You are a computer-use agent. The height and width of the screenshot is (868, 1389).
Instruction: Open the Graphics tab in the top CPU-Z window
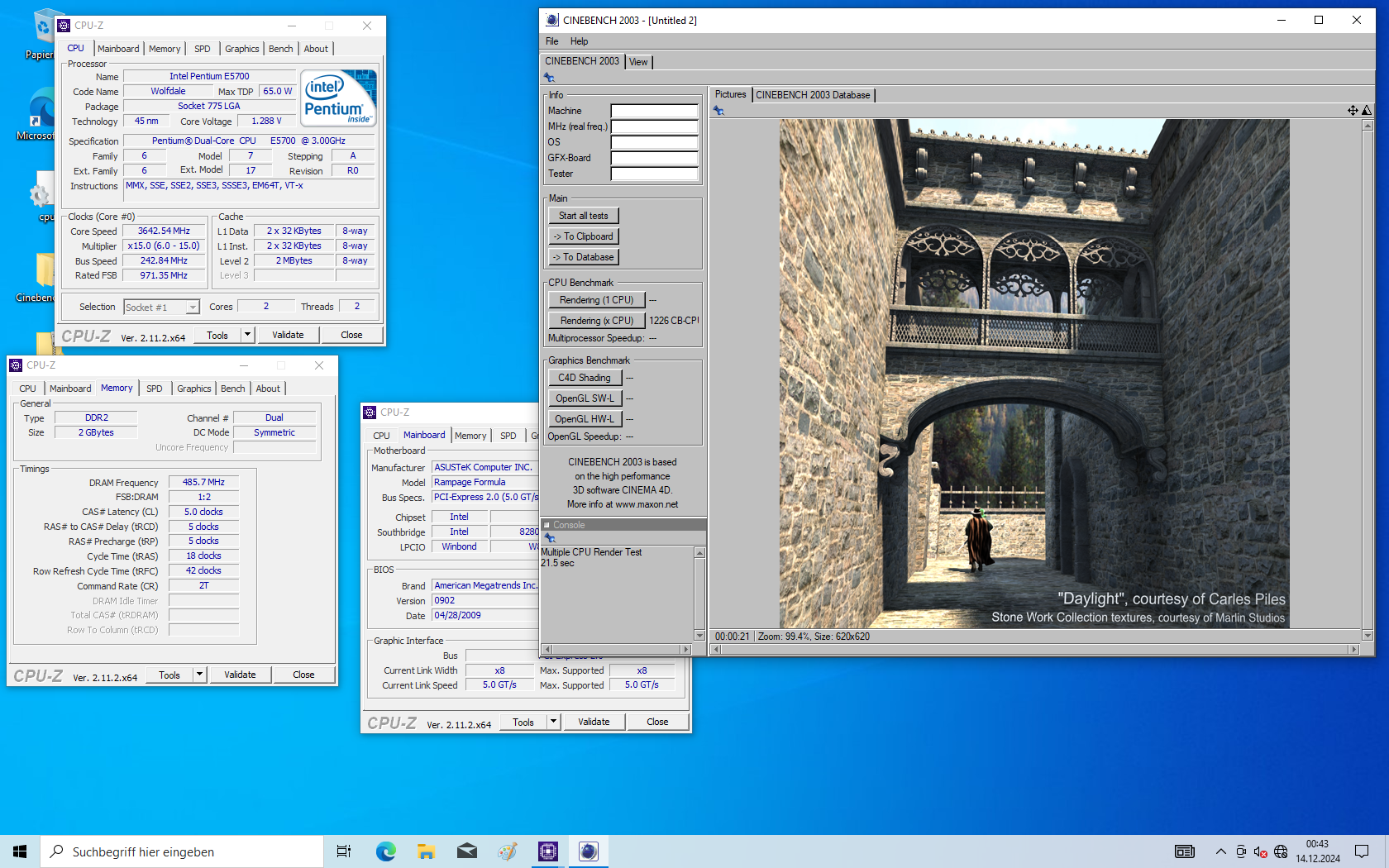[241, 49]
